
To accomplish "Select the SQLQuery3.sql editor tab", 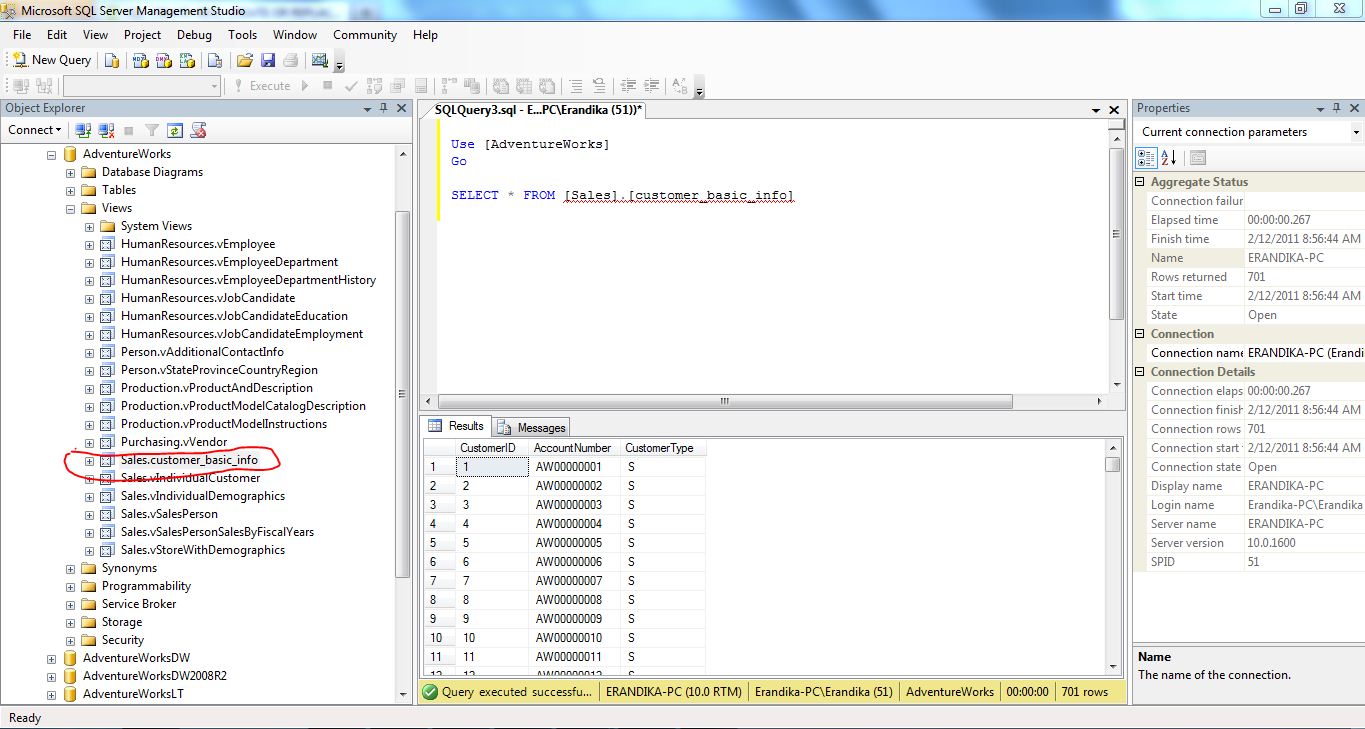I will click(x=539, y=109).
